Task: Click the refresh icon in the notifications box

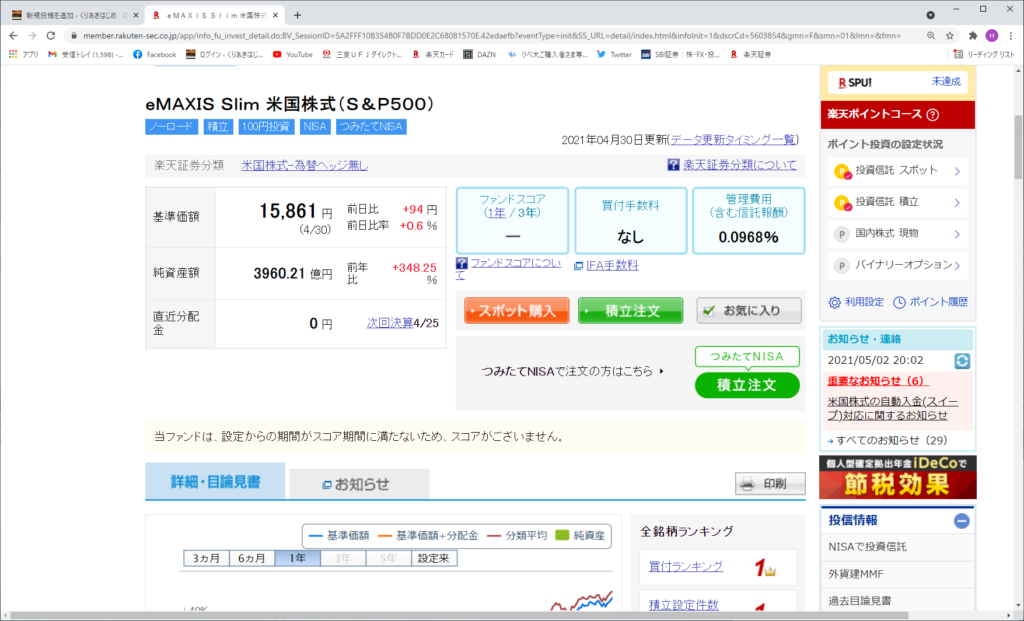Action: [x=962, y=361]
